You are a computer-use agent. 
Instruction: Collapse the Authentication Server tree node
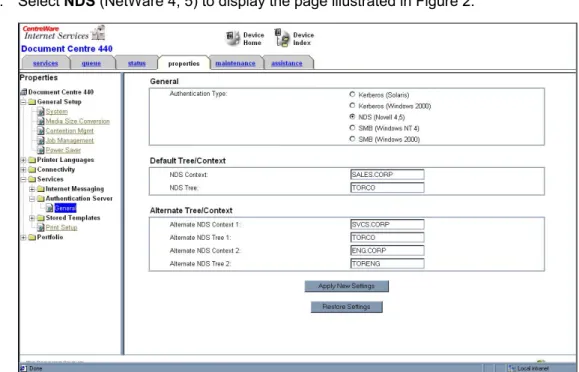[x=32, y=199]
